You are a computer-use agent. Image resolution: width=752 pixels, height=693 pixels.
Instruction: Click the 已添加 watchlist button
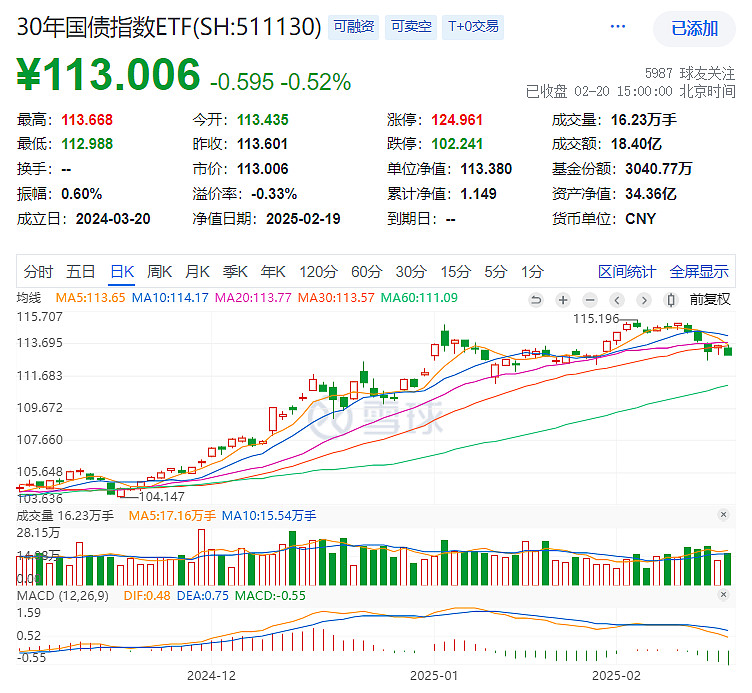point(694,28)
